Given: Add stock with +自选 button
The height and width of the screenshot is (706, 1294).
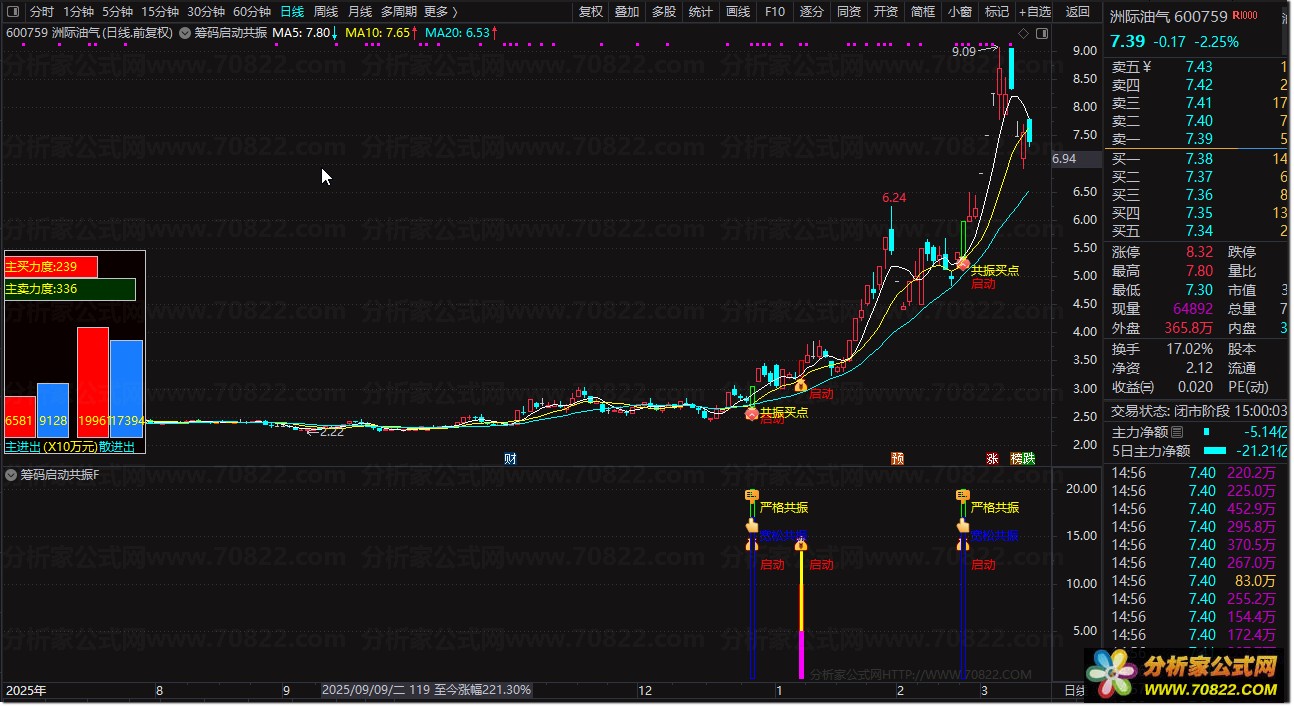Looking at the screenshot, I should click(x=1035, y=12).
